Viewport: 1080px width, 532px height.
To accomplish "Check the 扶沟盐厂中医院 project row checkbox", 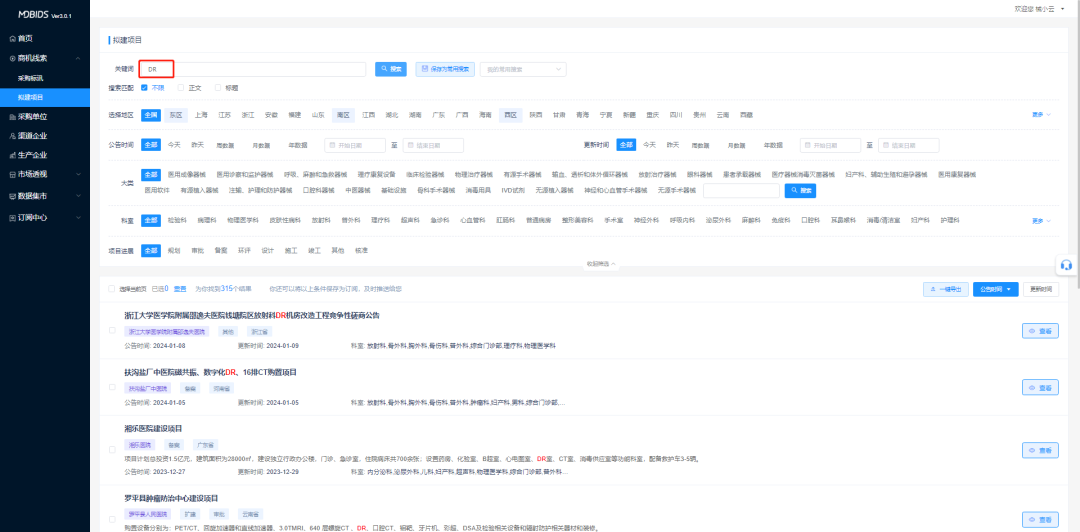I will (x=112, y=388).
